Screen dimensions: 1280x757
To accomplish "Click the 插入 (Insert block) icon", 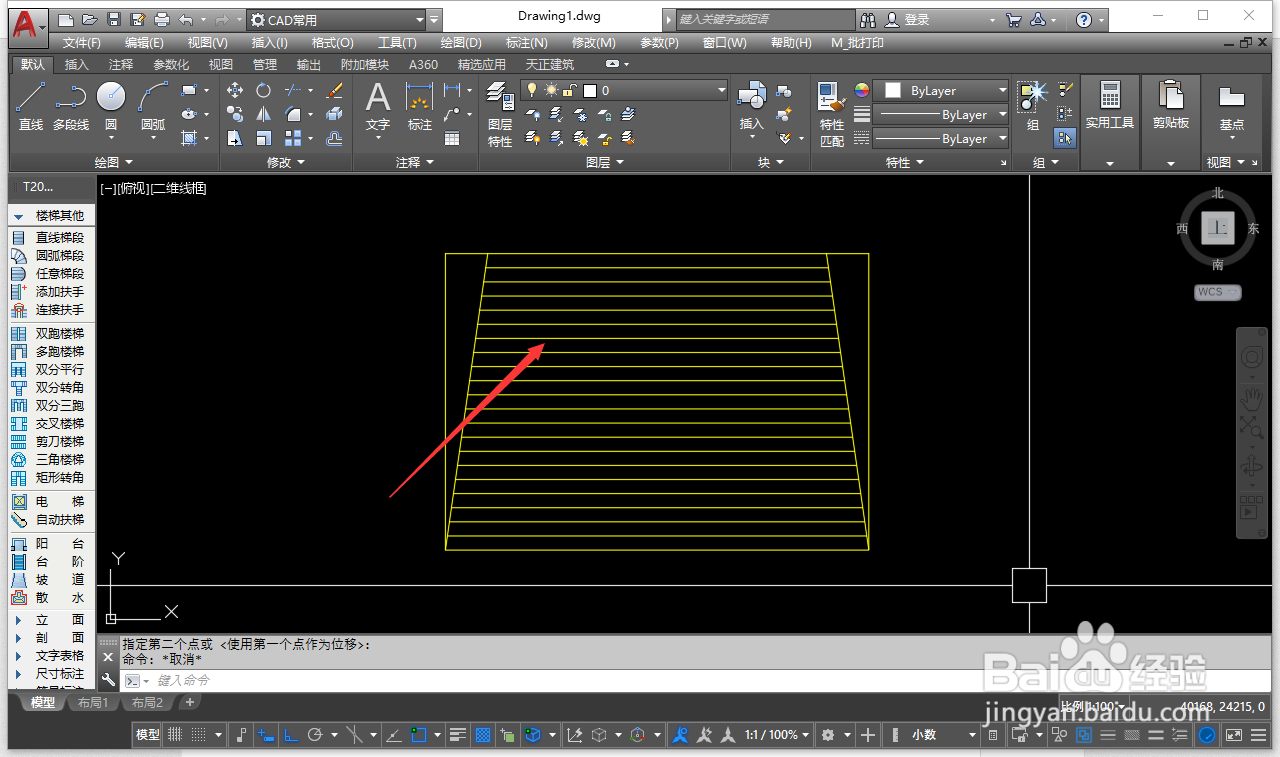I will tap(751, 106).
